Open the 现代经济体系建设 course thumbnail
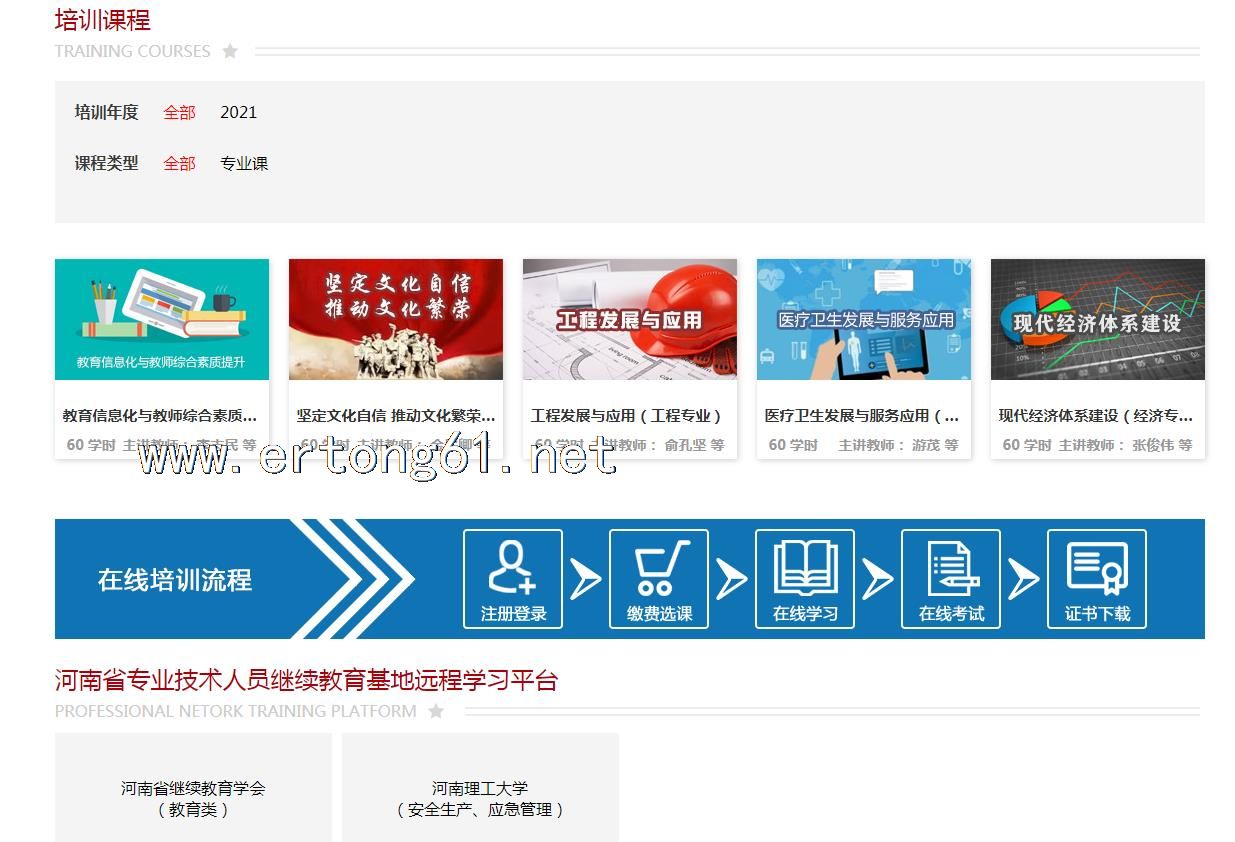 click(x=1098, y=320)
